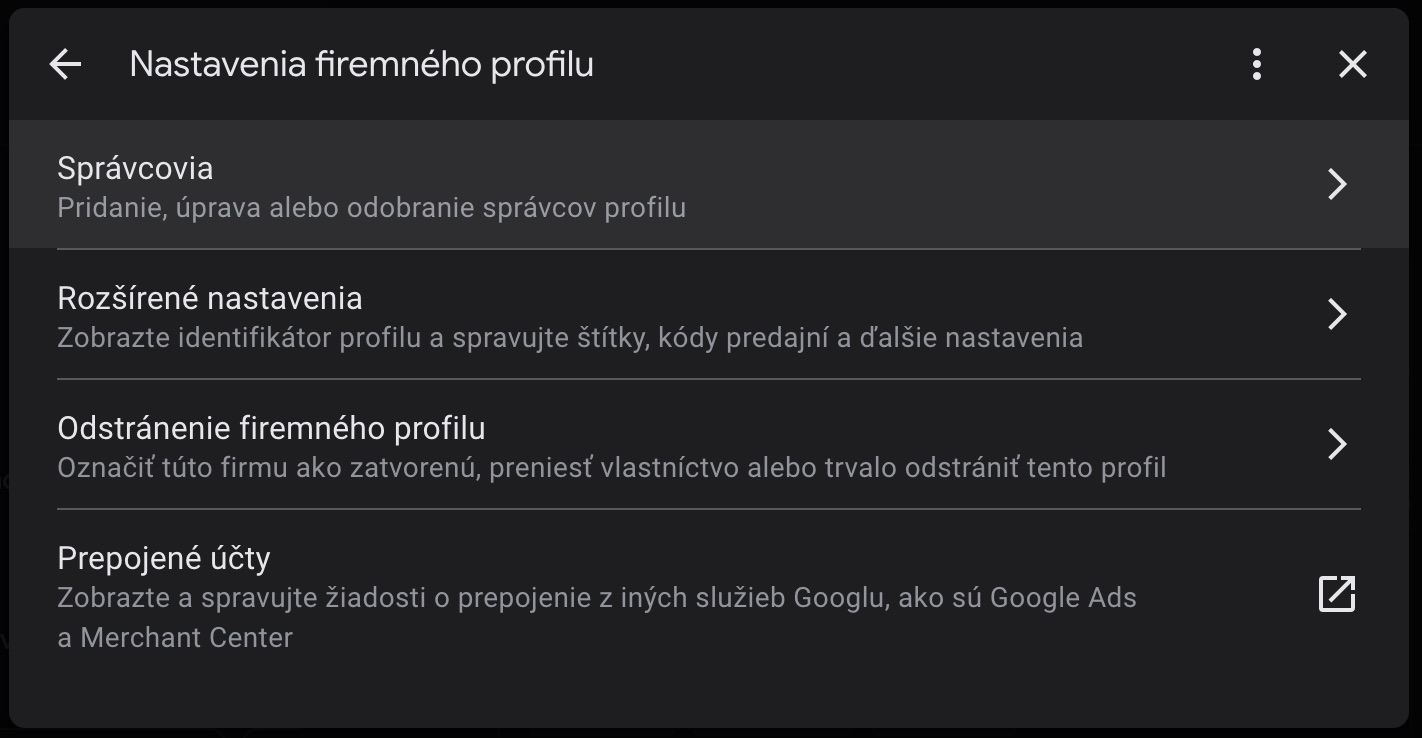
Task: Expand the Odstránenie firemného profilu chevron
Action: [1337, 444]
